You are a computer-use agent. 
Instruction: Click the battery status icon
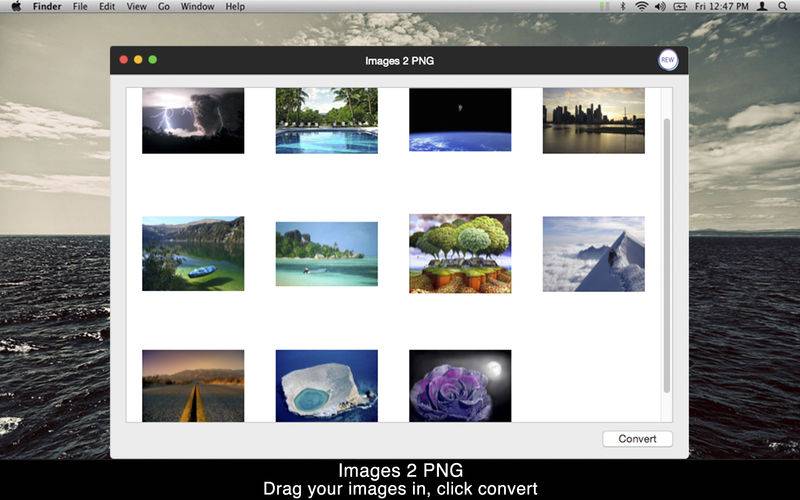tap(680, 6)
